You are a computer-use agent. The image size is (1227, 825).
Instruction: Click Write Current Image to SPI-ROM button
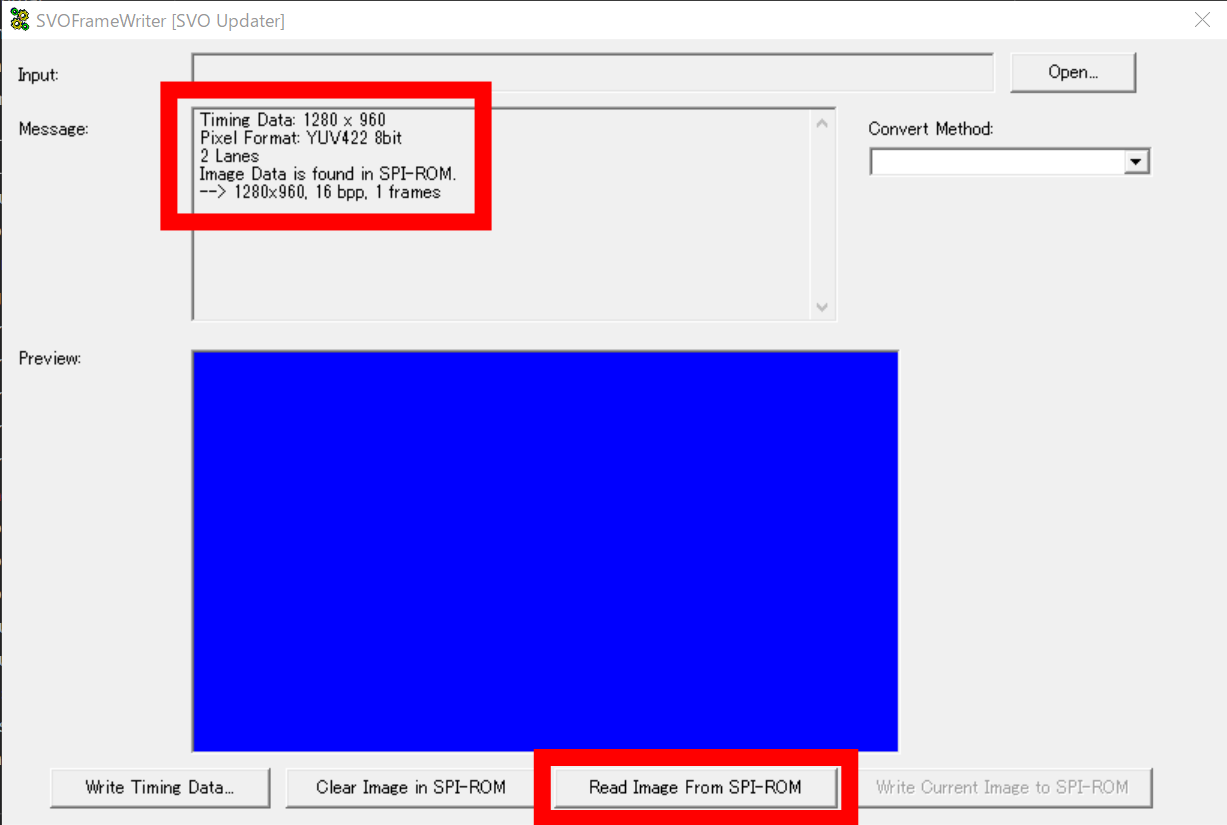[1002, 787]
